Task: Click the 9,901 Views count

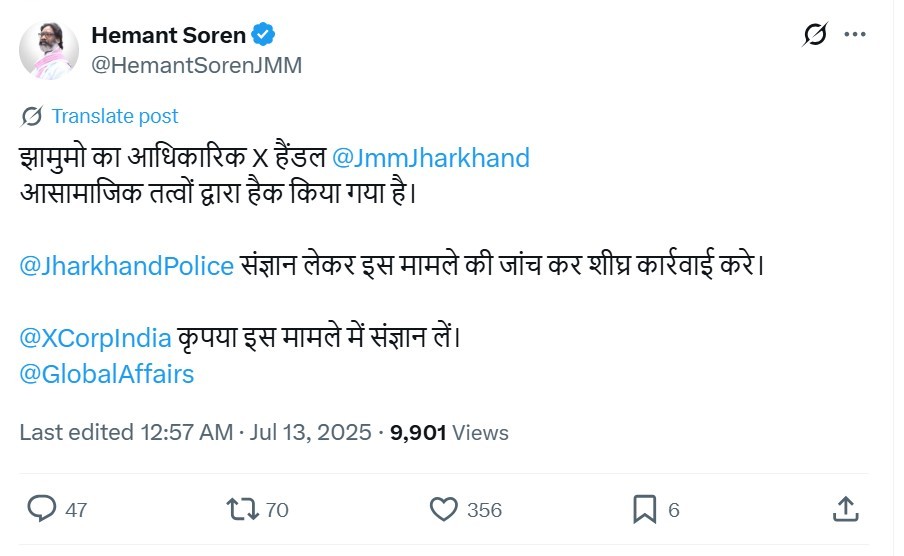Action: coord(449,432)
